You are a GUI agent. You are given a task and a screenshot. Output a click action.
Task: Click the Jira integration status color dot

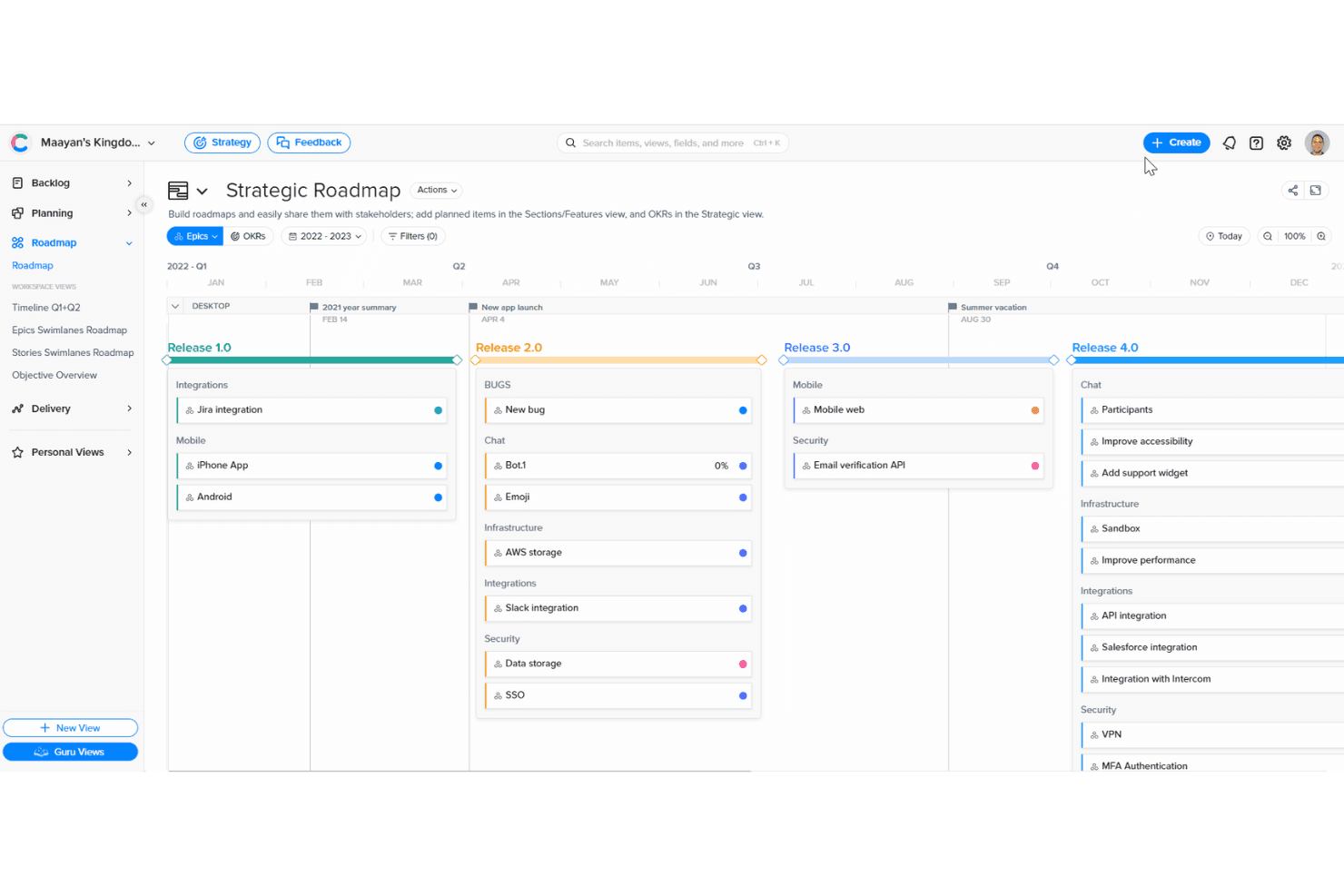click(x=438, y=410)
